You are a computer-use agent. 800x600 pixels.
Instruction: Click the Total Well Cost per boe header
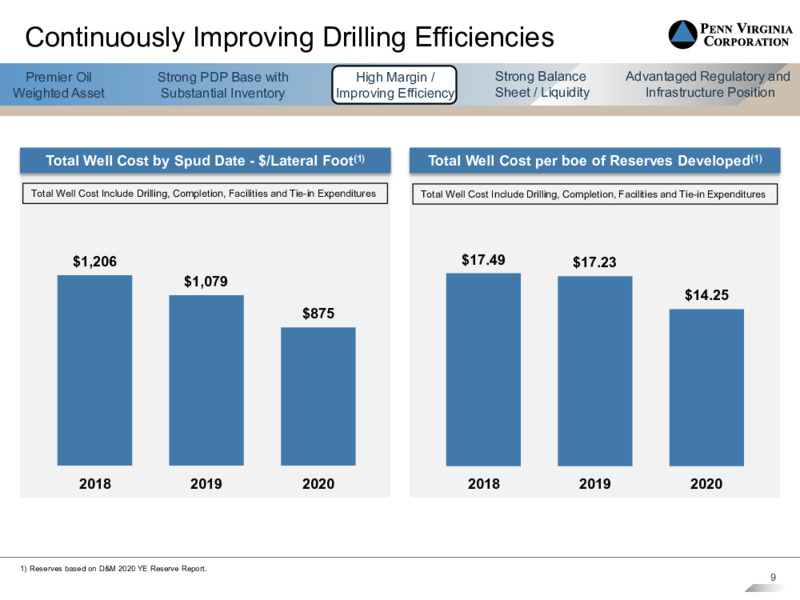[x=595, y=161]
